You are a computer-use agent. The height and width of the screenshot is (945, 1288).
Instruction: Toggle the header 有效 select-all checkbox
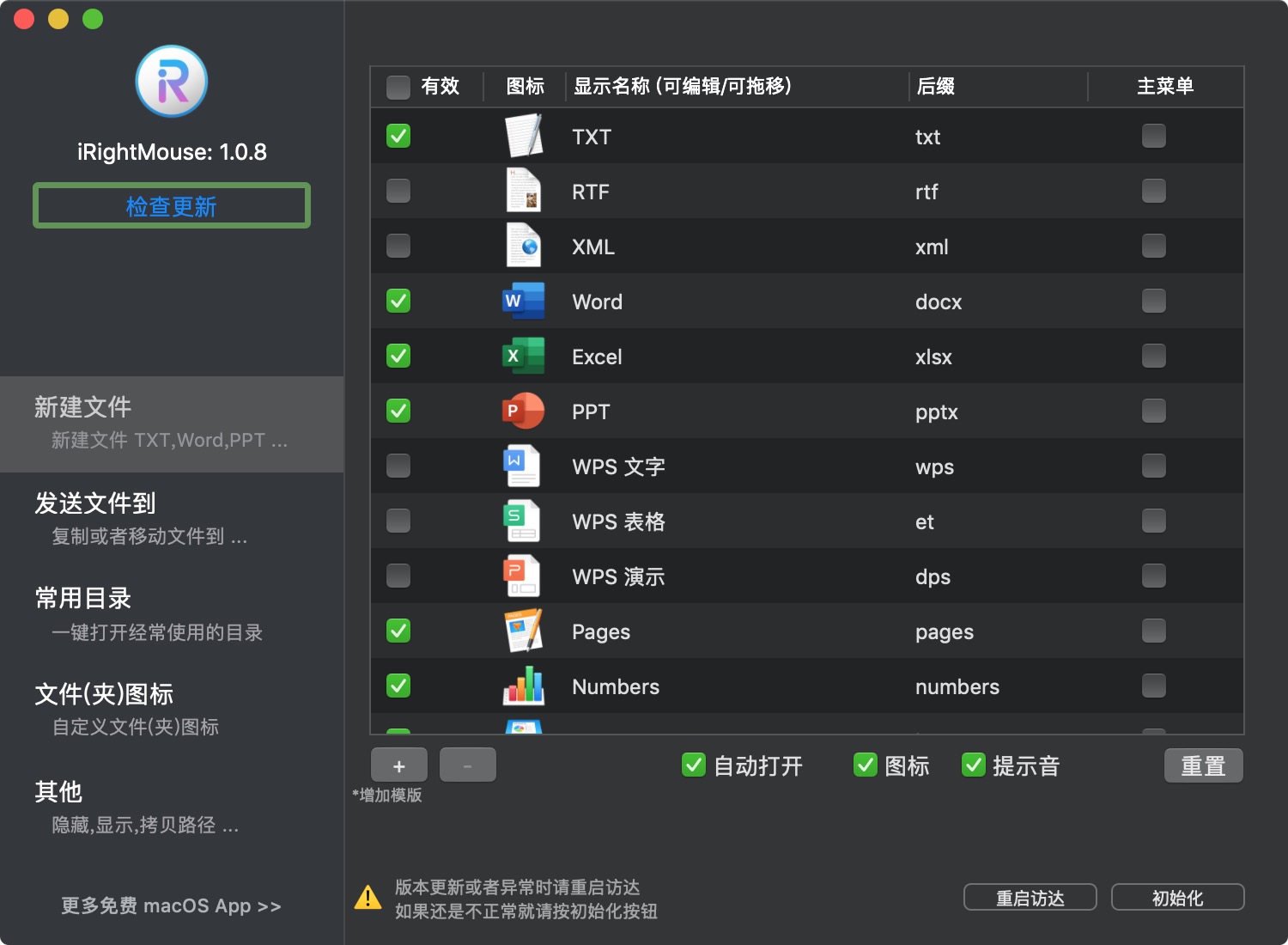pos(398,87)
